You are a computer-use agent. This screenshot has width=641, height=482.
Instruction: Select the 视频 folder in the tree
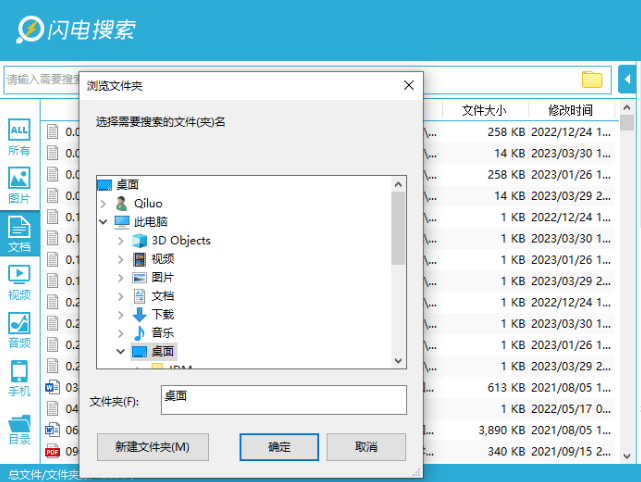(154, 259)
